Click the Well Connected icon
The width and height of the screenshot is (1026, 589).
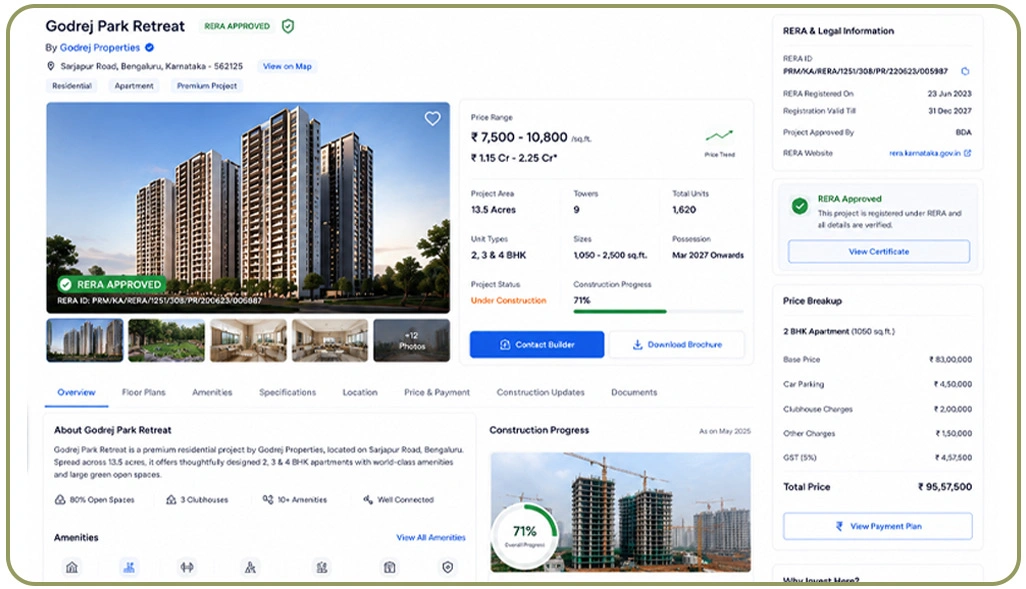368,499
